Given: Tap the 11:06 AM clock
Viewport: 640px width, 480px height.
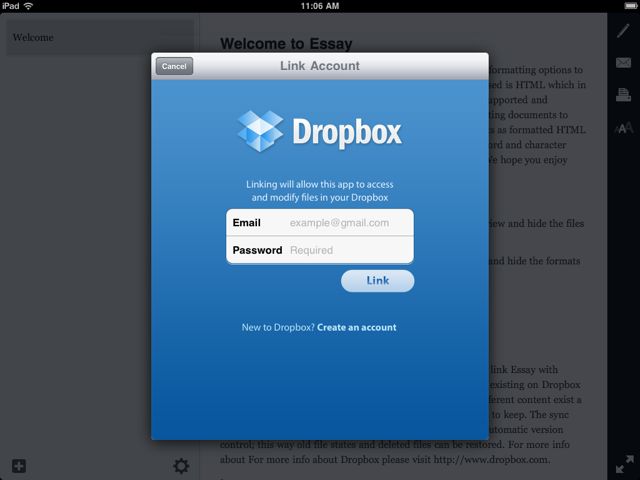Looking at the screenshot, I should pos(320,6).
